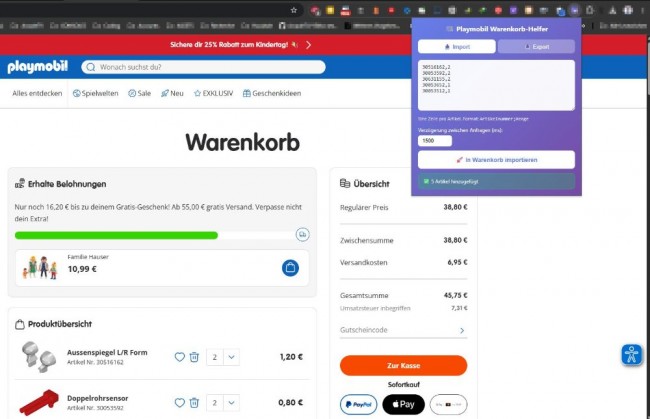The height and width of the screenshot is (419, 650).
Task: Open the Doppelrohrsensor product thumbnail
Action: click(x=39, y=402)
